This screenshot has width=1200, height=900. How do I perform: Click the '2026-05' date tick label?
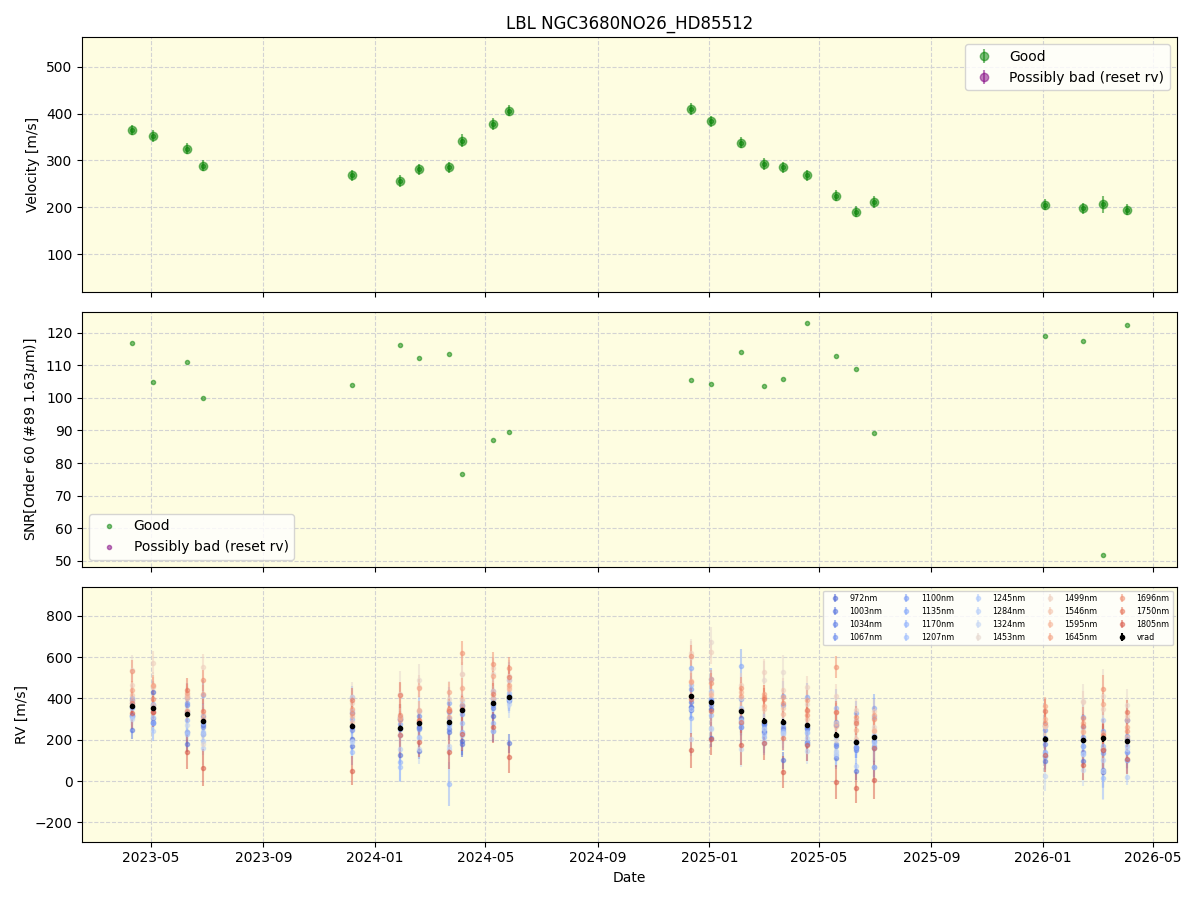tap(1153, 857)
